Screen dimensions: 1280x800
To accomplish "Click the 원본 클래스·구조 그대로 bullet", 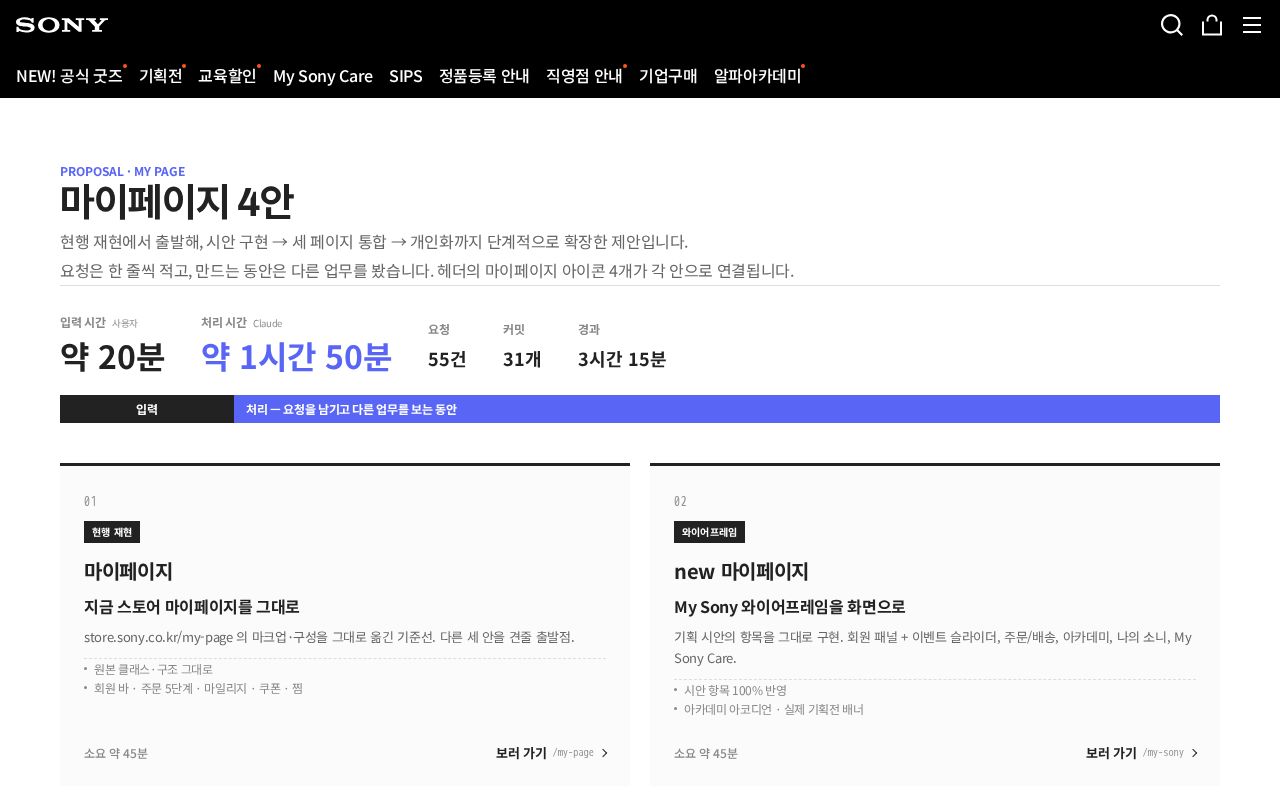I will pyautogui.click(x=153, y=669).
